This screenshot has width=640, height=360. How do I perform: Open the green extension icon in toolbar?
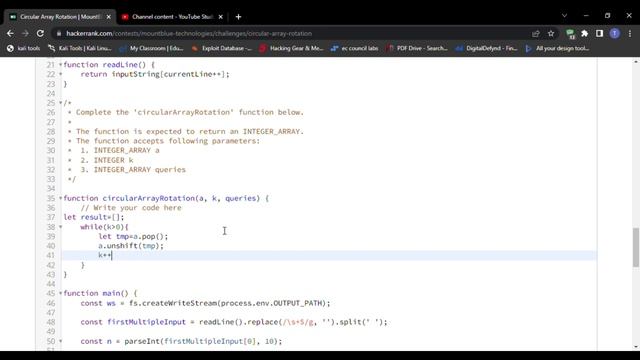(x=570, y=33)
